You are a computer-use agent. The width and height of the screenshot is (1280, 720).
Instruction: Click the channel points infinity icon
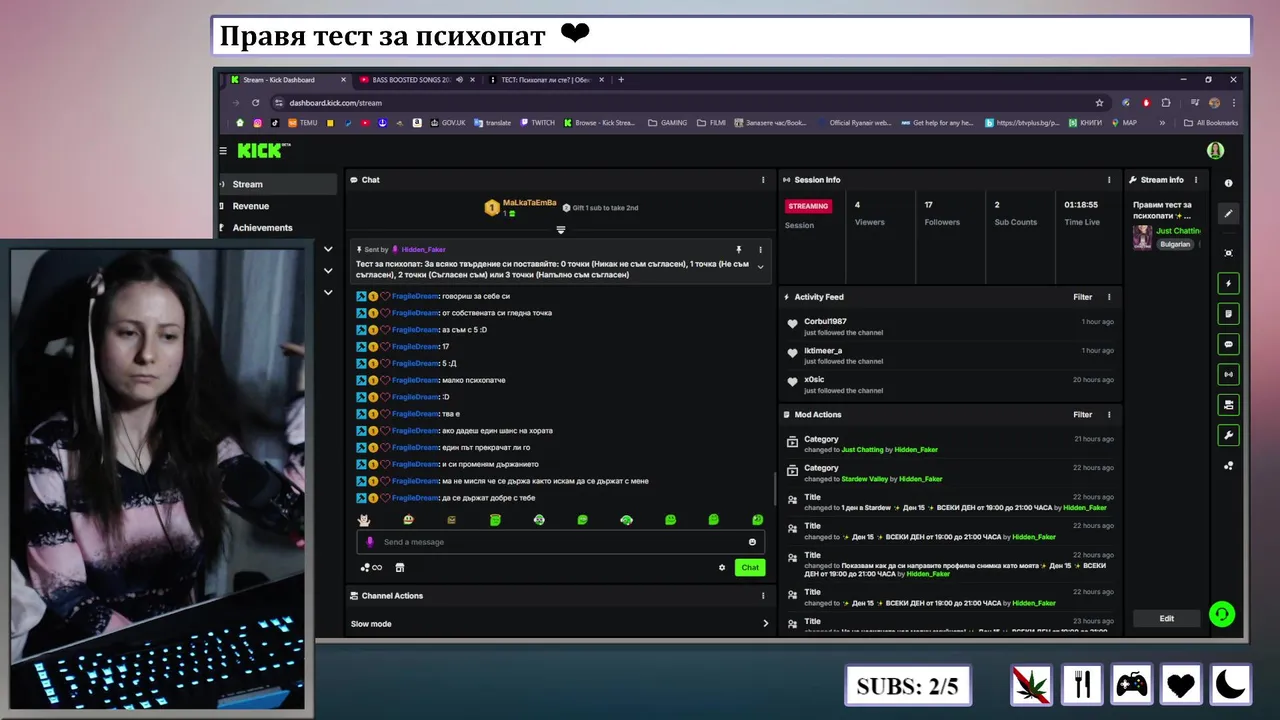click(x=371, y=568)
